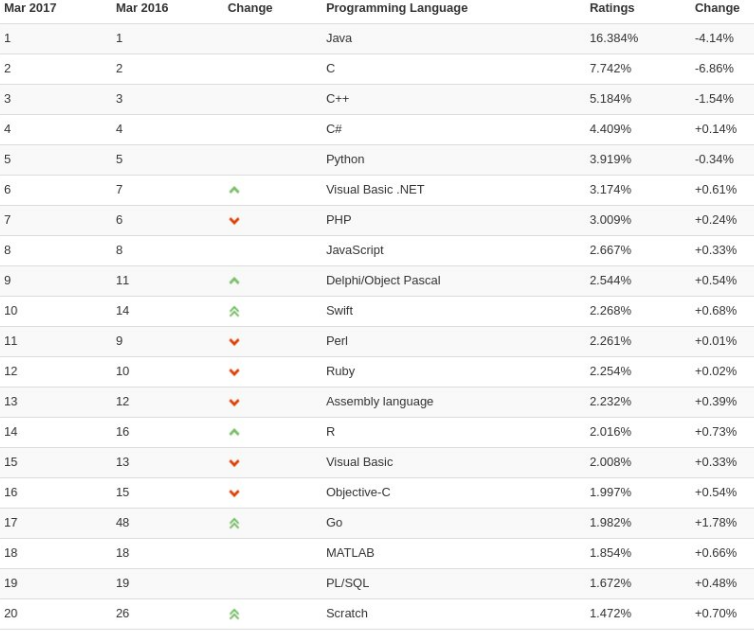Click the red down arrow beside PHP
Viewport: 754px width, 631px height.
[234, 220]
